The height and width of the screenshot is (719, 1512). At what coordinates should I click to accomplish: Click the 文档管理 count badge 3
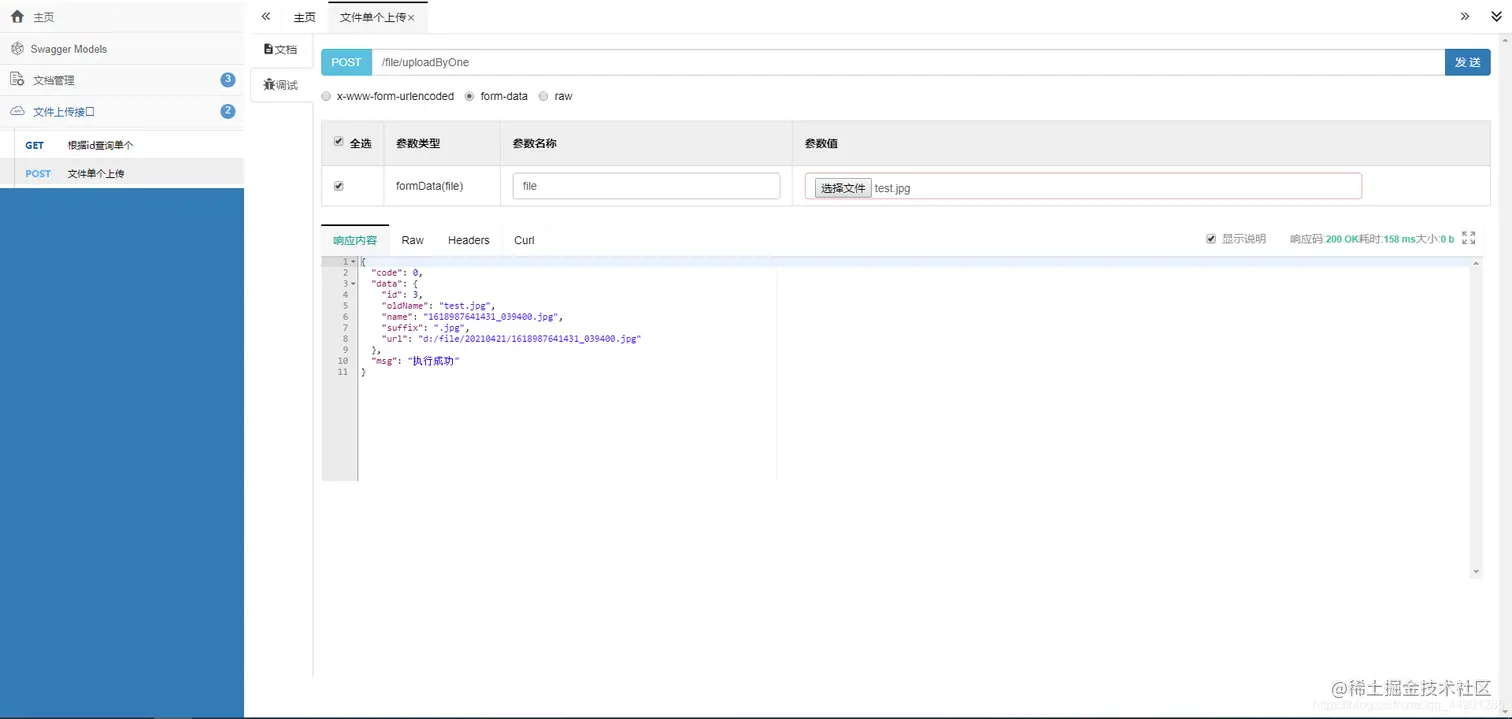point(228,79)
